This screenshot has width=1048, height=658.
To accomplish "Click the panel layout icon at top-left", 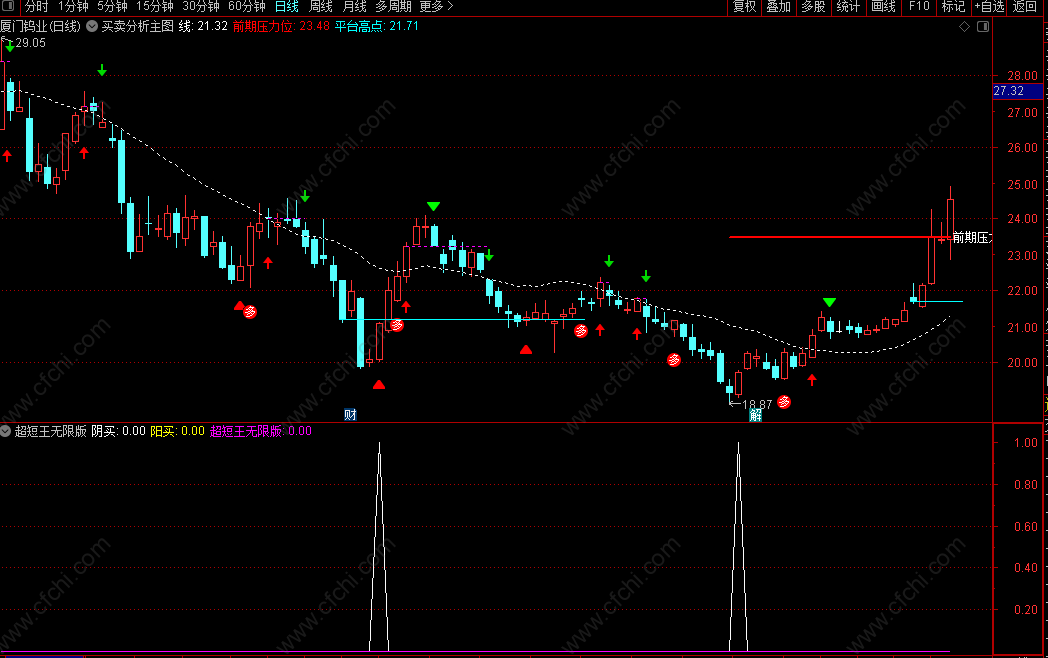I will pos(8,6).
